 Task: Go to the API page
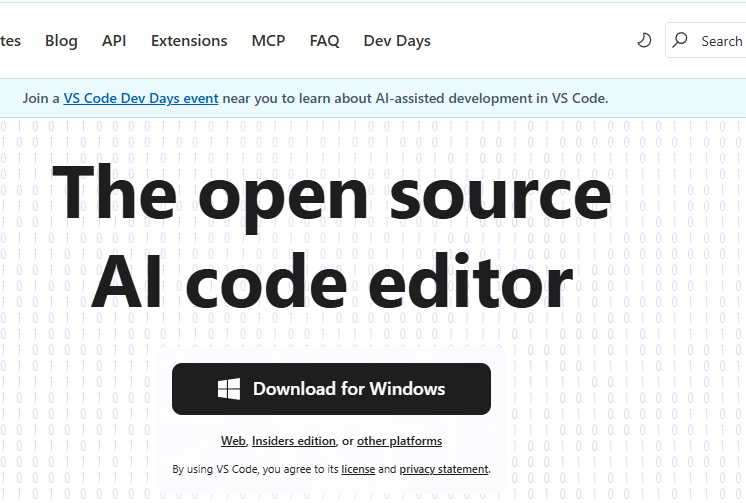tap(114, 41)
